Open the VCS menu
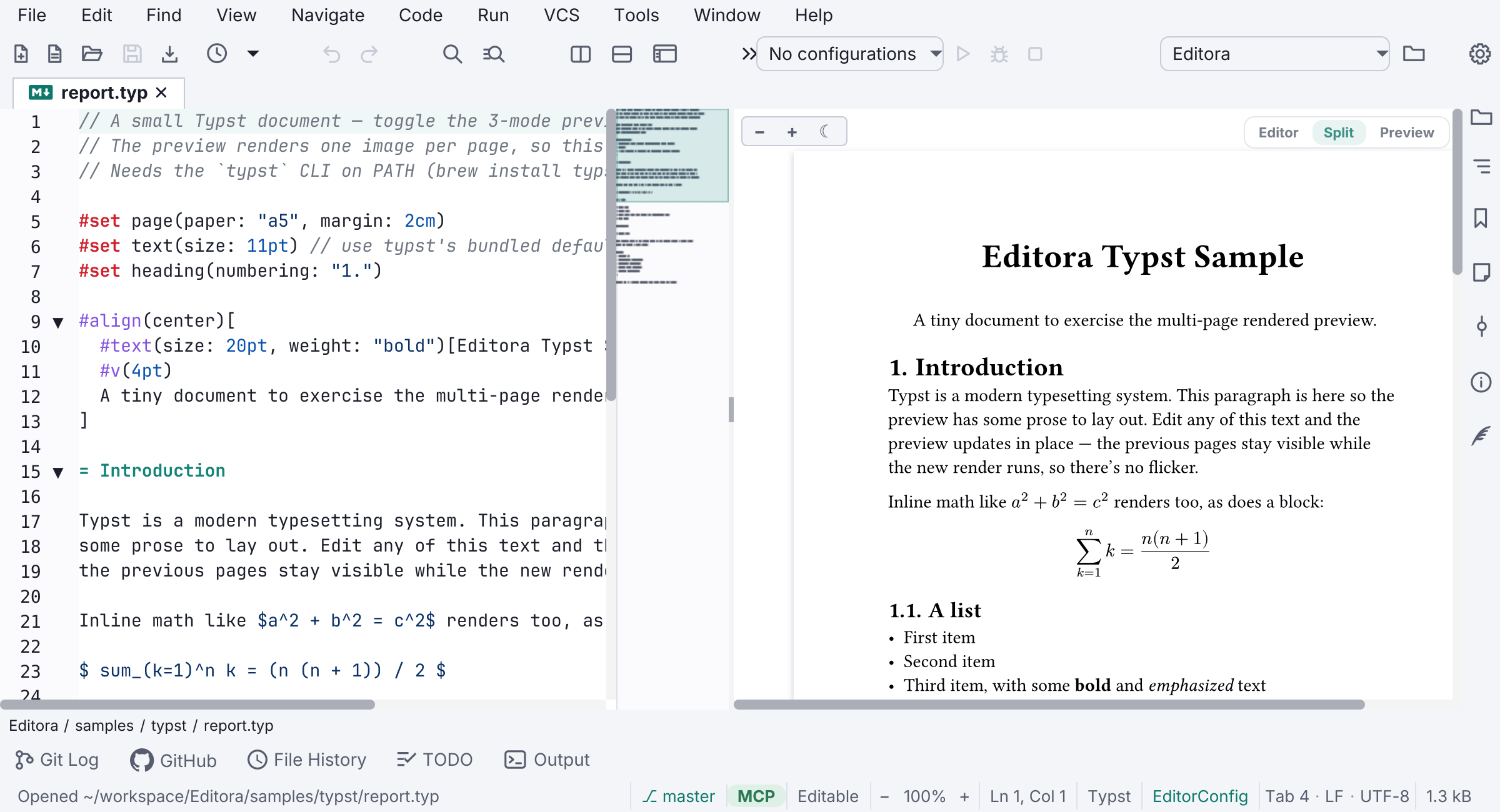Image resolution: width=1500 pixels, height=812 pixels. click(561, 15)
